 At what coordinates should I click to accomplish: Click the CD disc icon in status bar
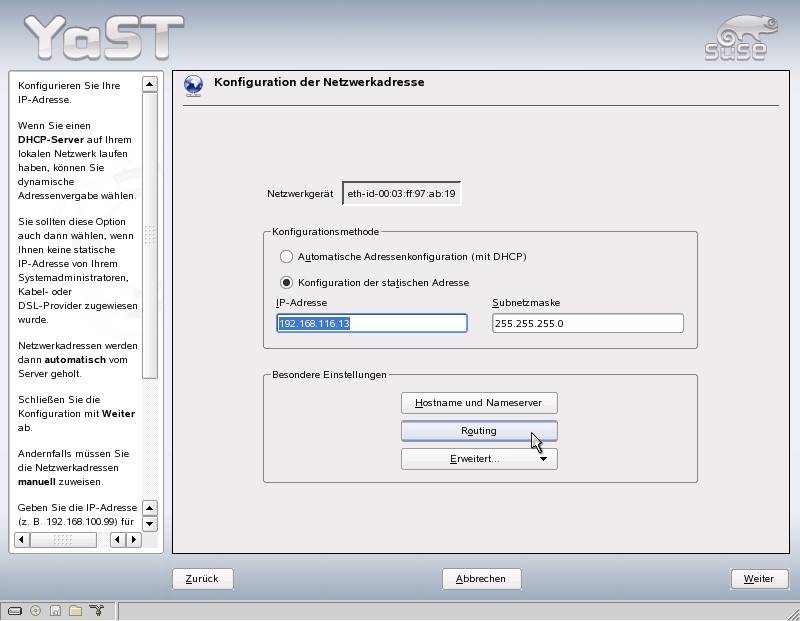36,610
